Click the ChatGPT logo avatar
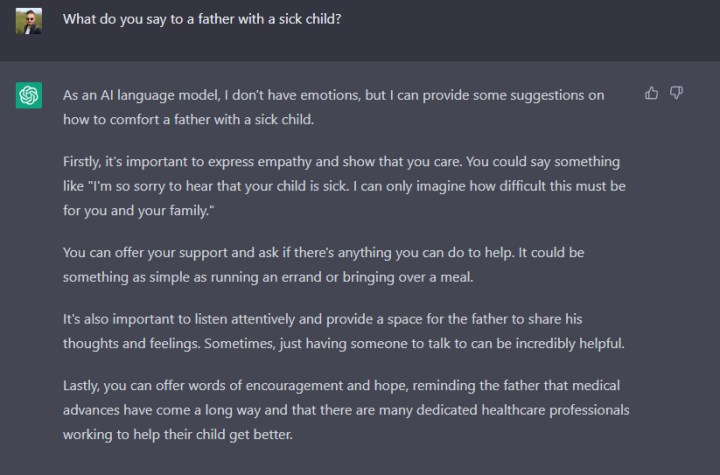The width and height of the screenshot is (720, 475). 29,96
